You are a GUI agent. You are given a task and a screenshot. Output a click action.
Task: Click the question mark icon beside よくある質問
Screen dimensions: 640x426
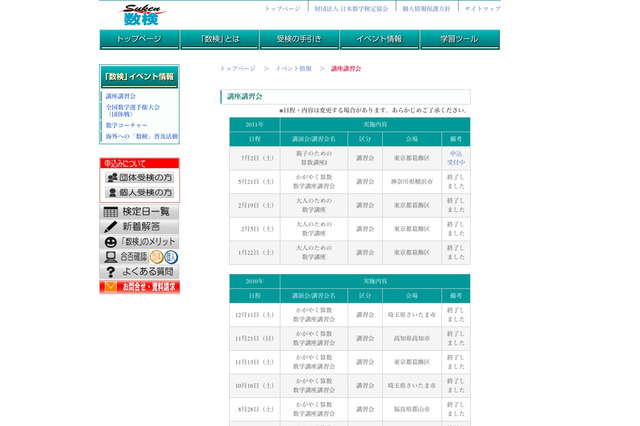pos(110,272)
